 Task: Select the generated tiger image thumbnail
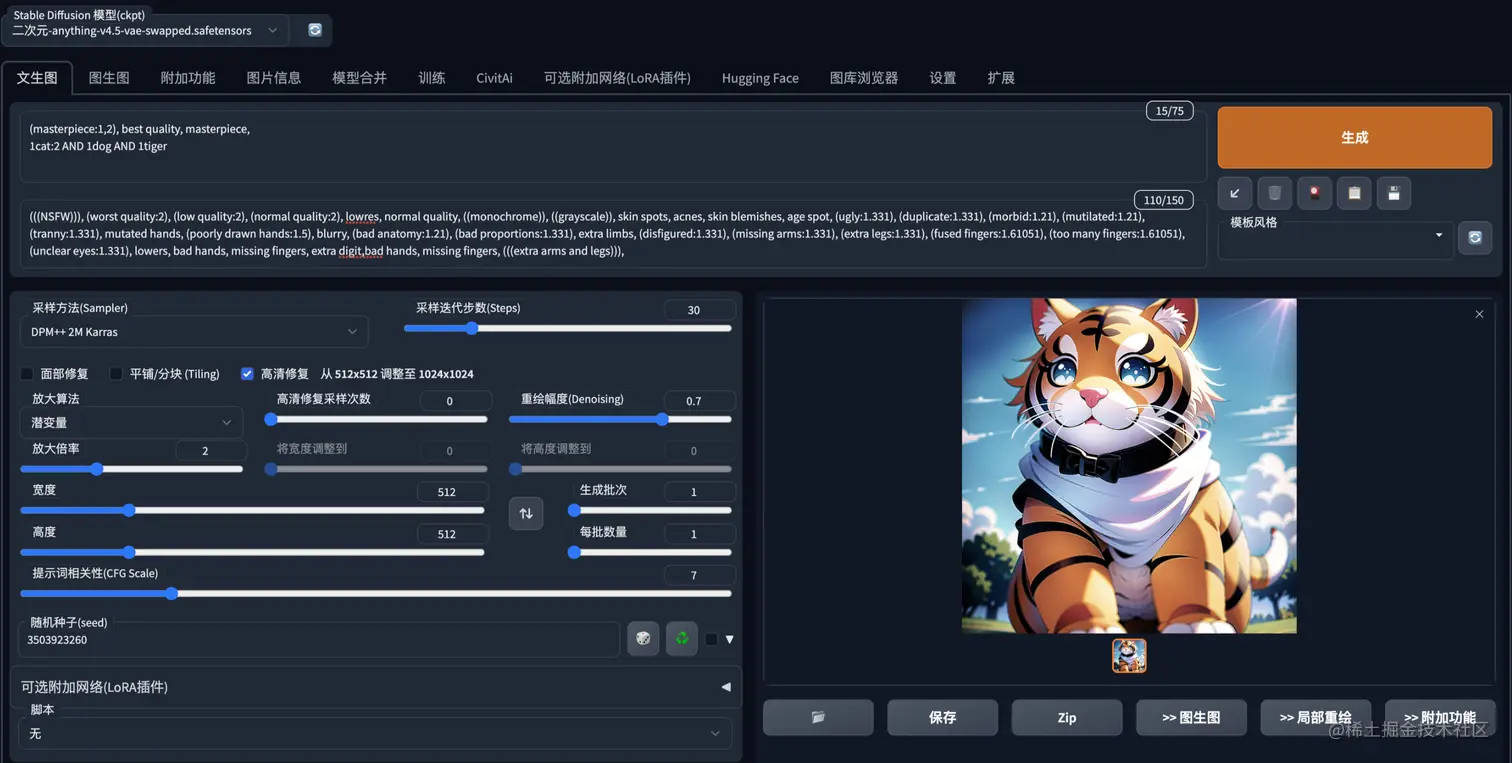[x=1129, y=656]
